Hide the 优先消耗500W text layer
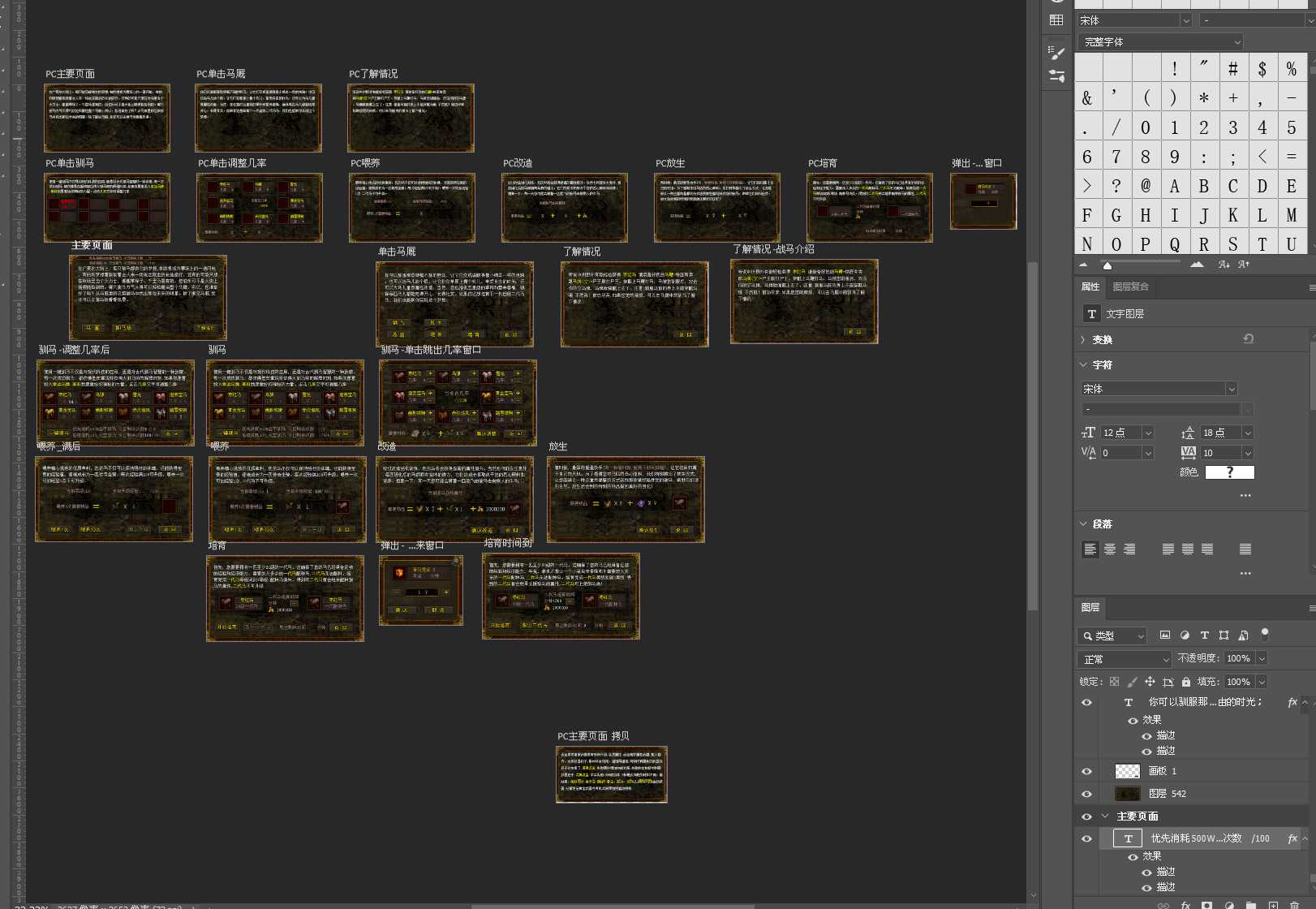Image resolution: width=1316 pixels, height=909 pixels. pos(1087,838)
